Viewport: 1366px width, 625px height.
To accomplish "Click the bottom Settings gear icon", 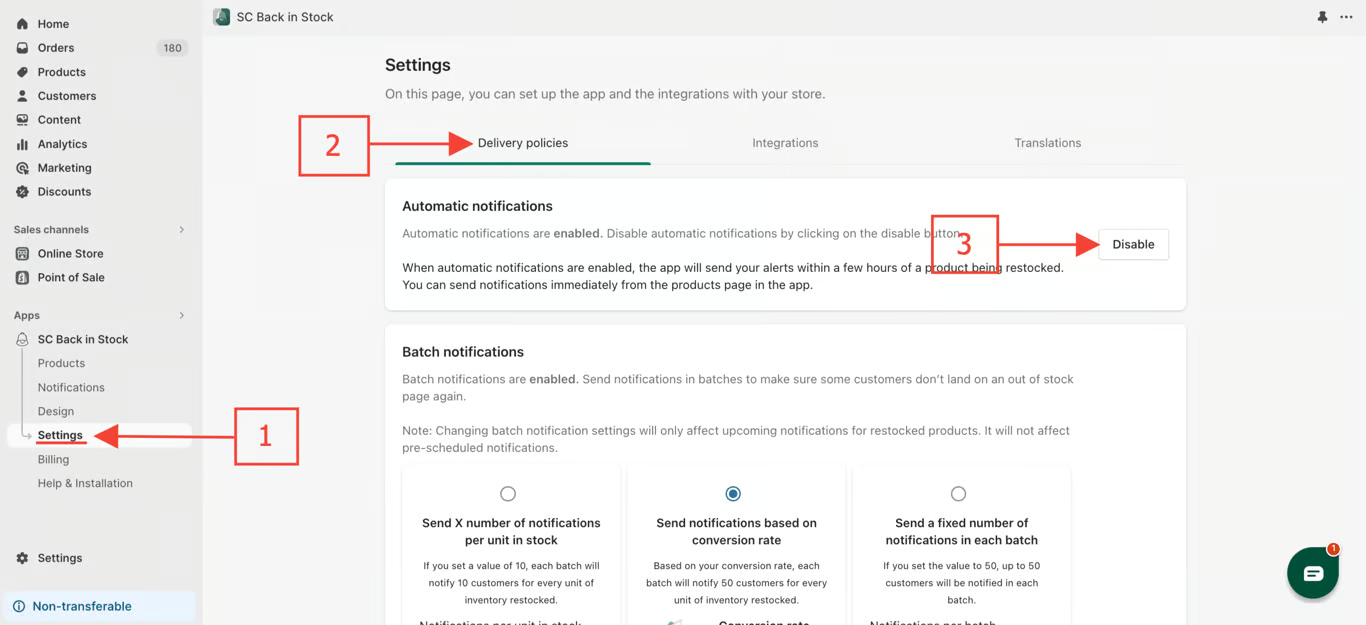I will 22,558.
